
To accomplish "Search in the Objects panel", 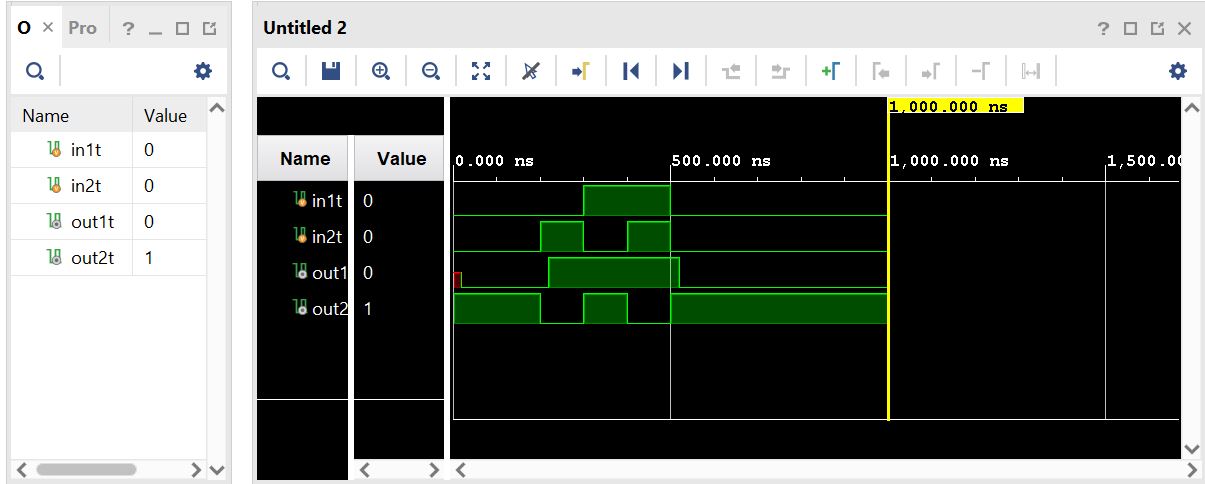I will (35, 71).
